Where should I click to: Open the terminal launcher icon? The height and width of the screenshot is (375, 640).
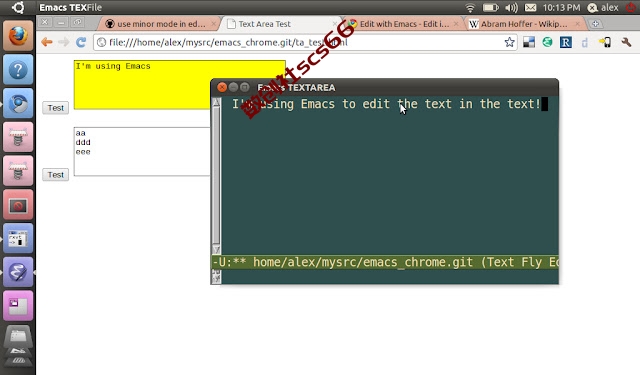(x=18, y=238)
